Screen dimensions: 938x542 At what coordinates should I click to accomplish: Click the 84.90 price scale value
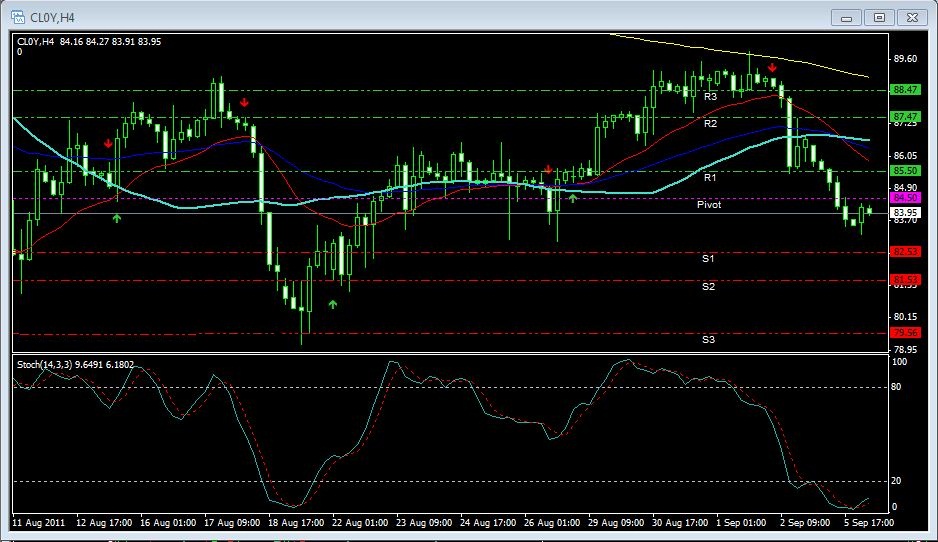905,188
